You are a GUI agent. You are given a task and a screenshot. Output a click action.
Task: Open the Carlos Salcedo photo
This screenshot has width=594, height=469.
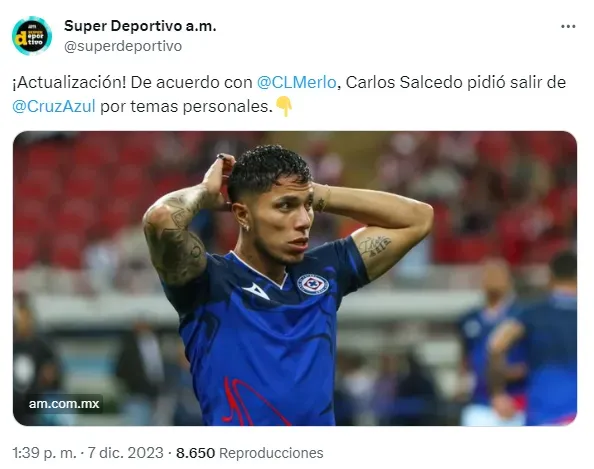295,278
